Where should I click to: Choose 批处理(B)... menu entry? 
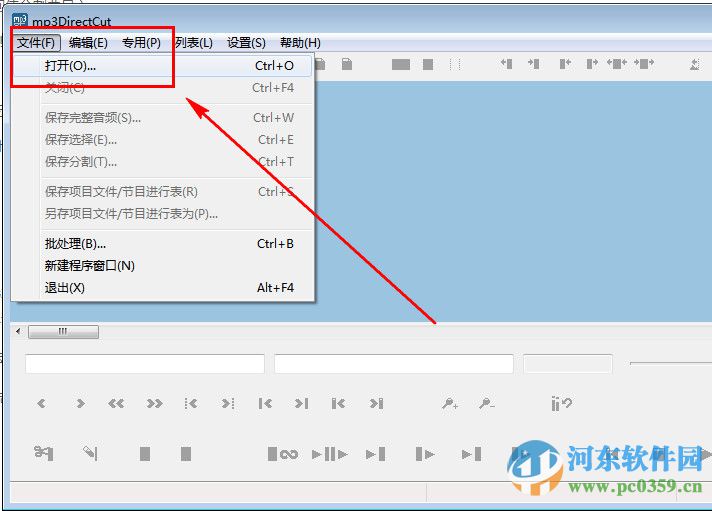(163, 244)
